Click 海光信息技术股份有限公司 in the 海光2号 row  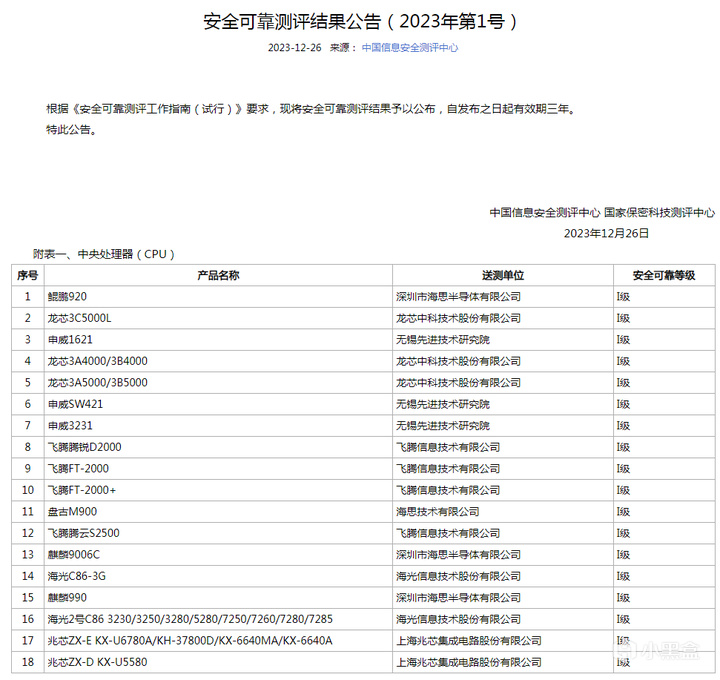coord(458,619)
